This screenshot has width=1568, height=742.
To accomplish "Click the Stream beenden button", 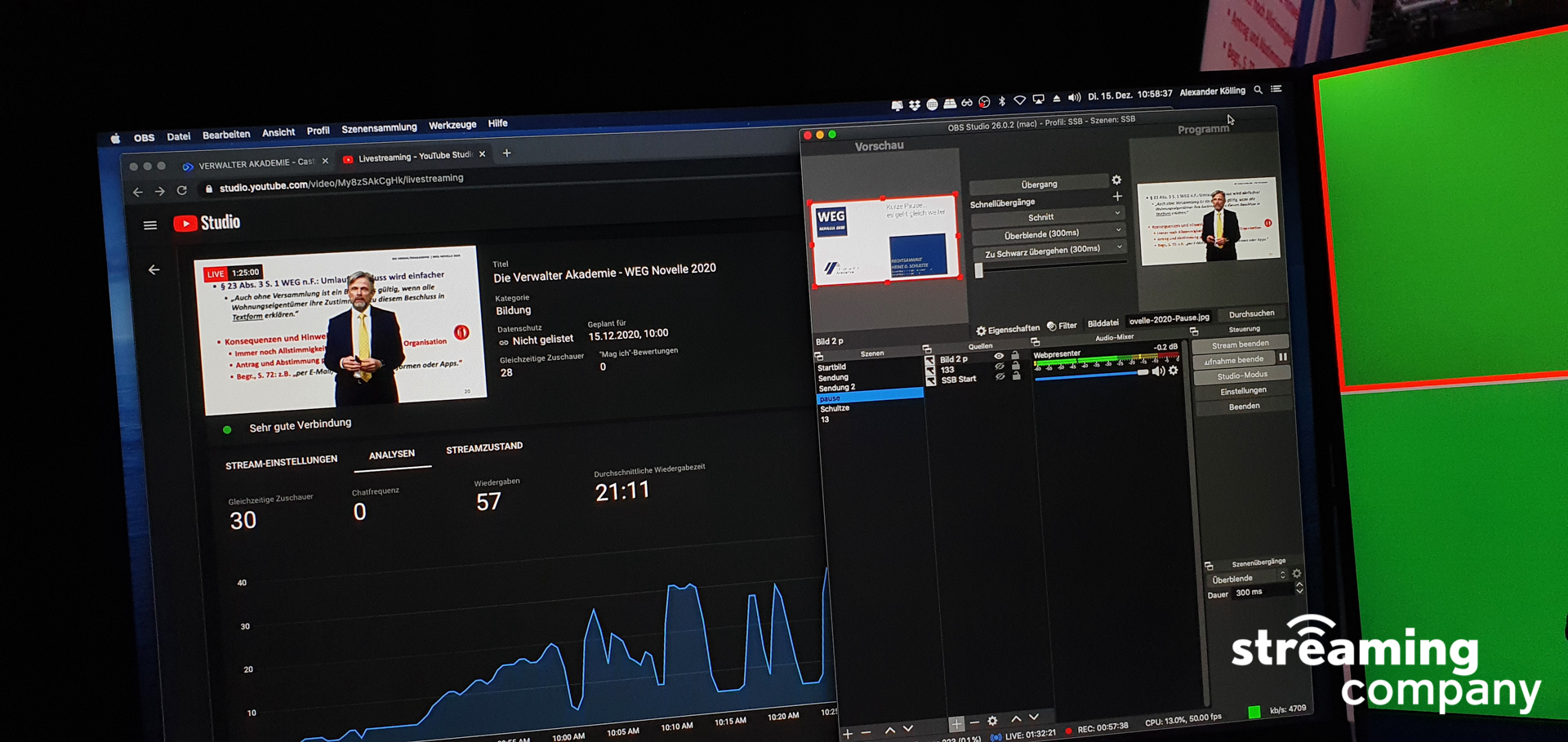I will click(1240, 344).
